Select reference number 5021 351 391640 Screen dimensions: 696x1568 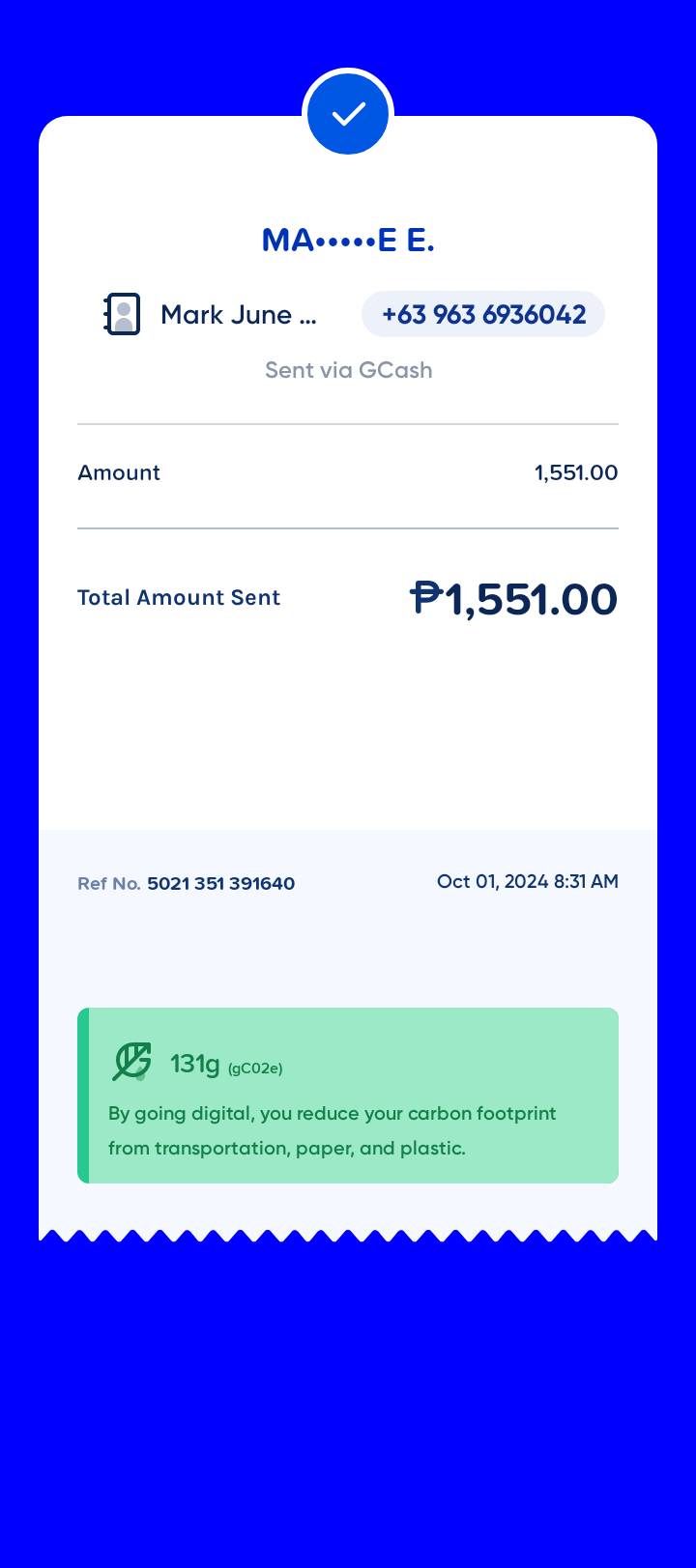coord(220,884)
